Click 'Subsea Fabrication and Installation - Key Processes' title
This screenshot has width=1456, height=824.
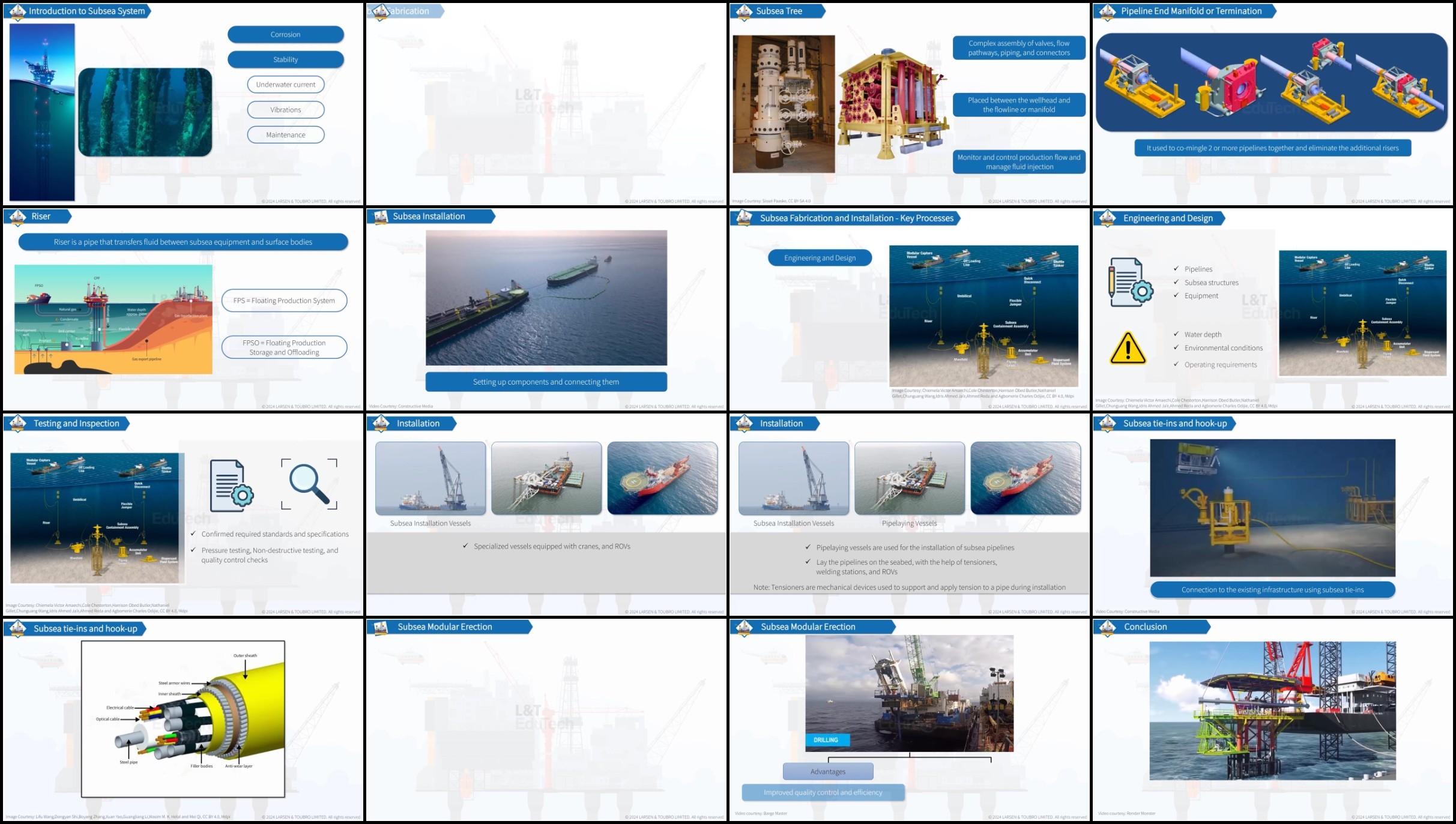coord(856,218)
